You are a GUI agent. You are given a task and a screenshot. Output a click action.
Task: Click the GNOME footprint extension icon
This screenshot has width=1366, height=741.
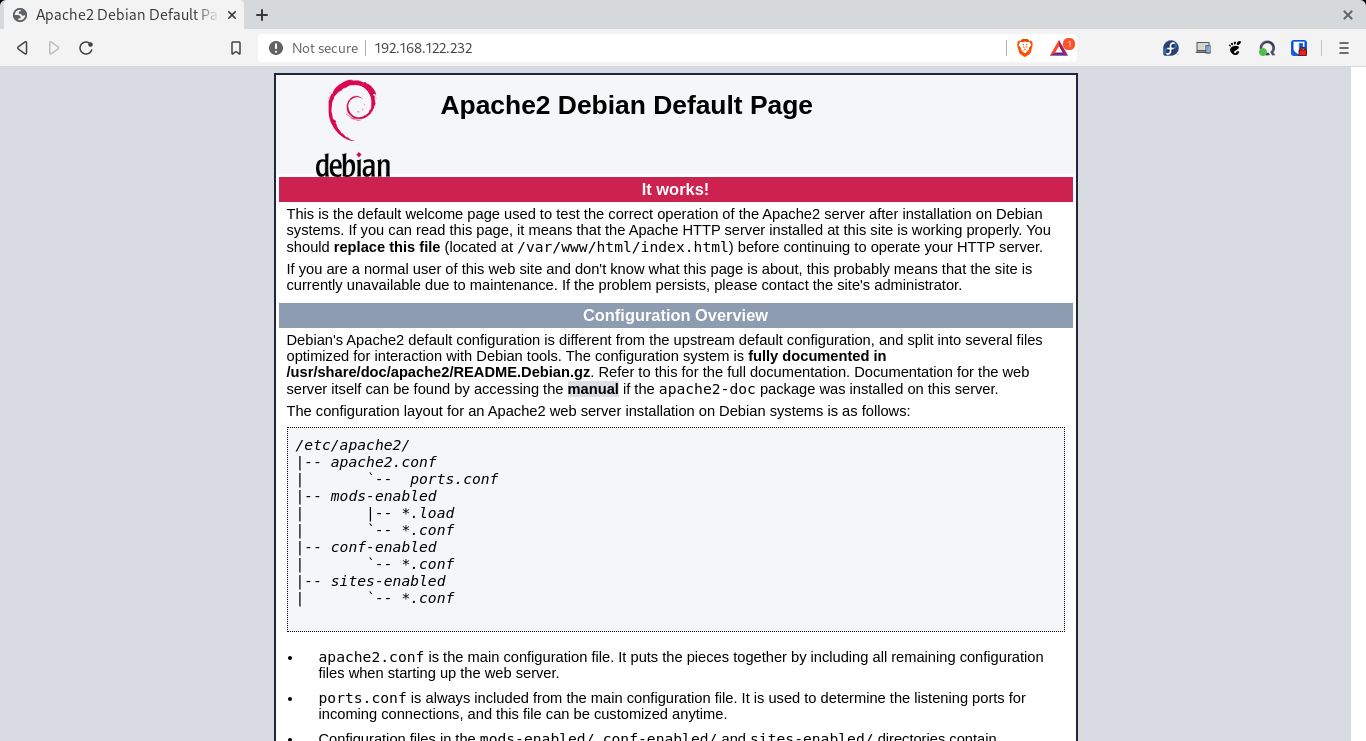[1235, 48]
